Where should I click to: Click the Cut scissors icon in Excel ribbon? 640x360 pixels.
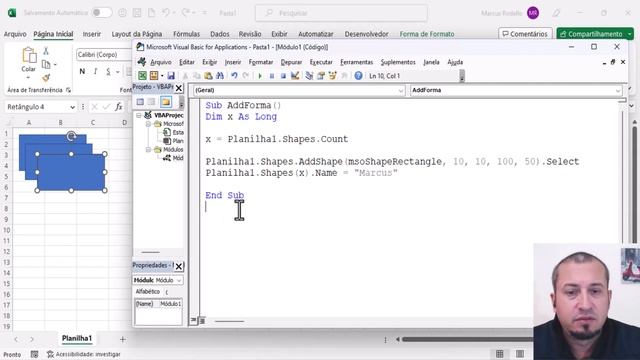point(46,51)
